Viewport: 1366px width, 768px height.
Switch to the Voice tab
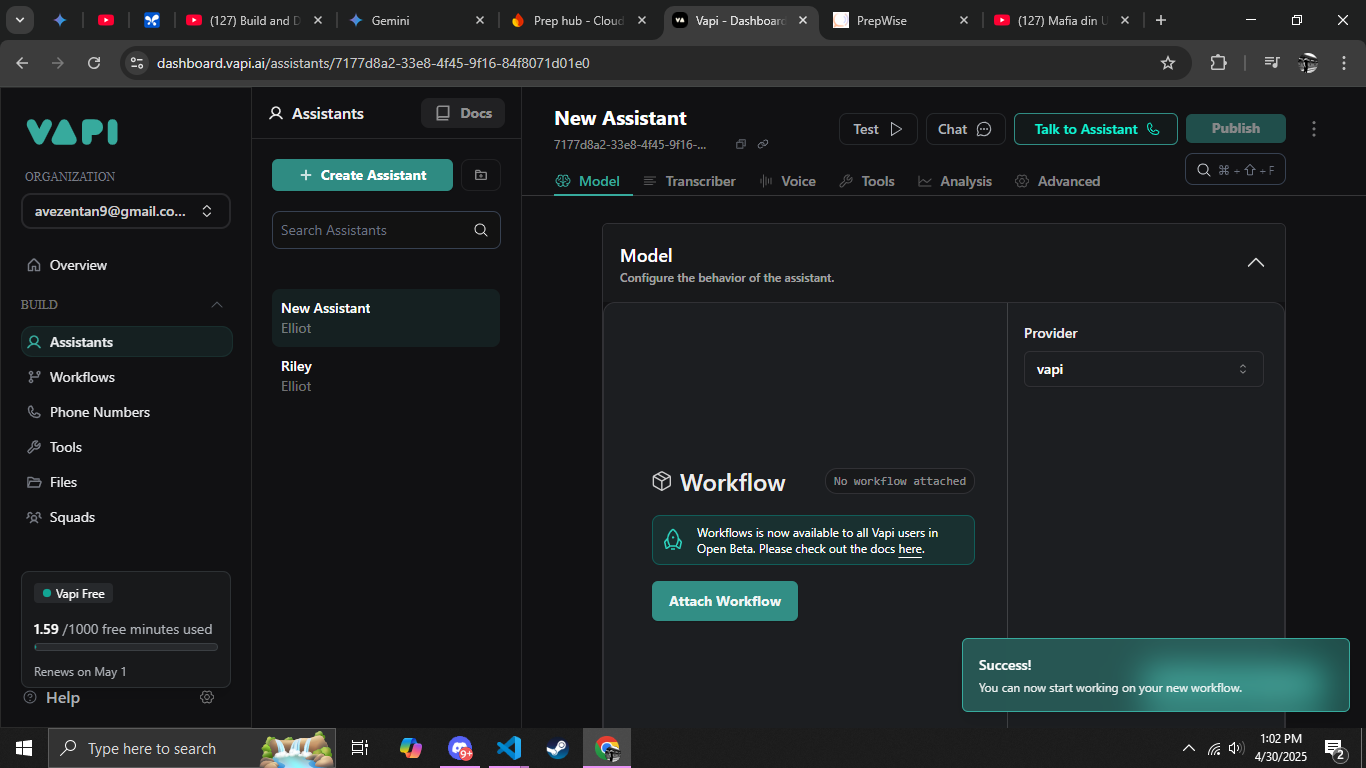tap(788, 181)
